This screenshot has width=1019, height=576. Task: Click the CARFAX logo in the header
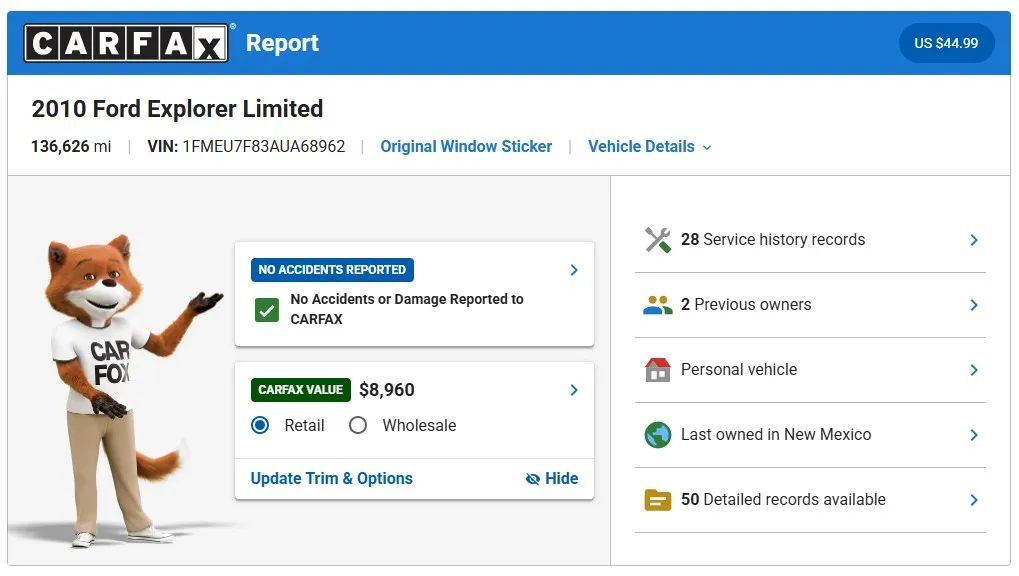pyautogui.click(x=127, y=43)
